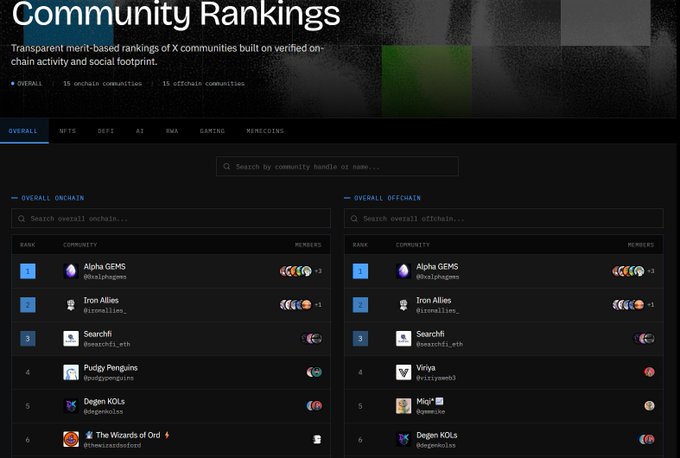Image resolution: width=680 pixels, height=458 pixels.
Task: Switch to the AI tab
Action: click(140, 131)
